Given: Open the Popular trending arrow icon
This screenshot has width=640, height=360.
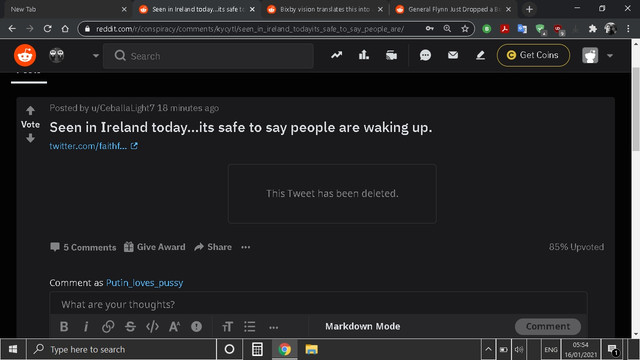Looking at the screenshot, I should pos(336,55).
